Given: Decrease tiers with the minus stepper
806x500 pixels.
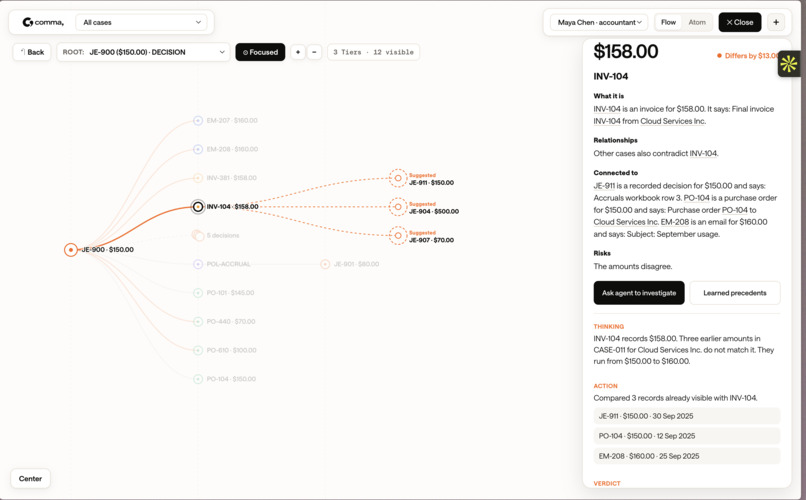Looking at the screenshot, I should 314,52.
